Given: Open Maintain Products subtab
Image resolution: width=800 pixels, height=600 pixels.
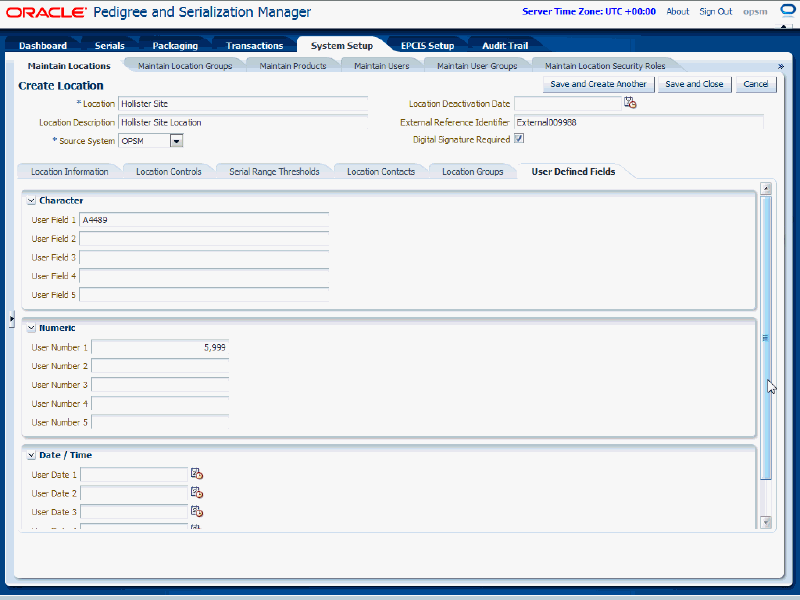Looking at the screenshot, I should 293,66.
